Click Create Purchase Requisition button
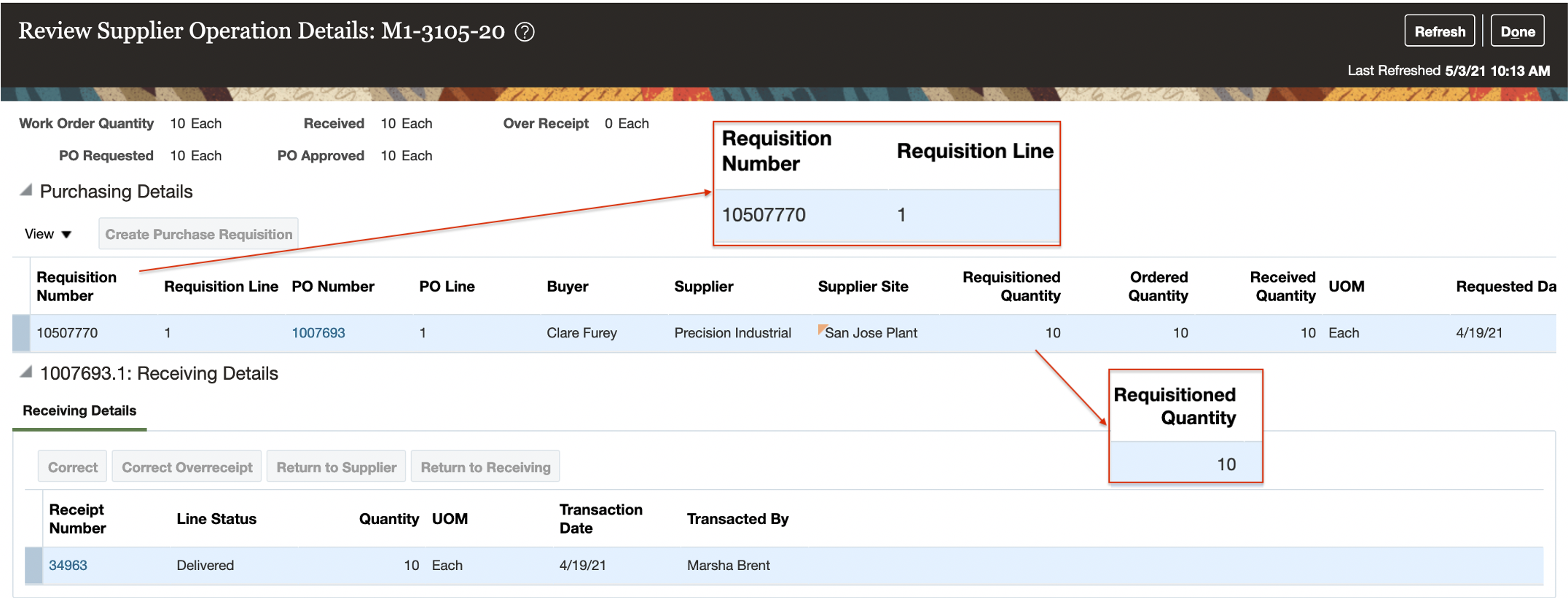The width and height of the screenshot is (1568, 605). pyautogui.click(x=198, y=234)
